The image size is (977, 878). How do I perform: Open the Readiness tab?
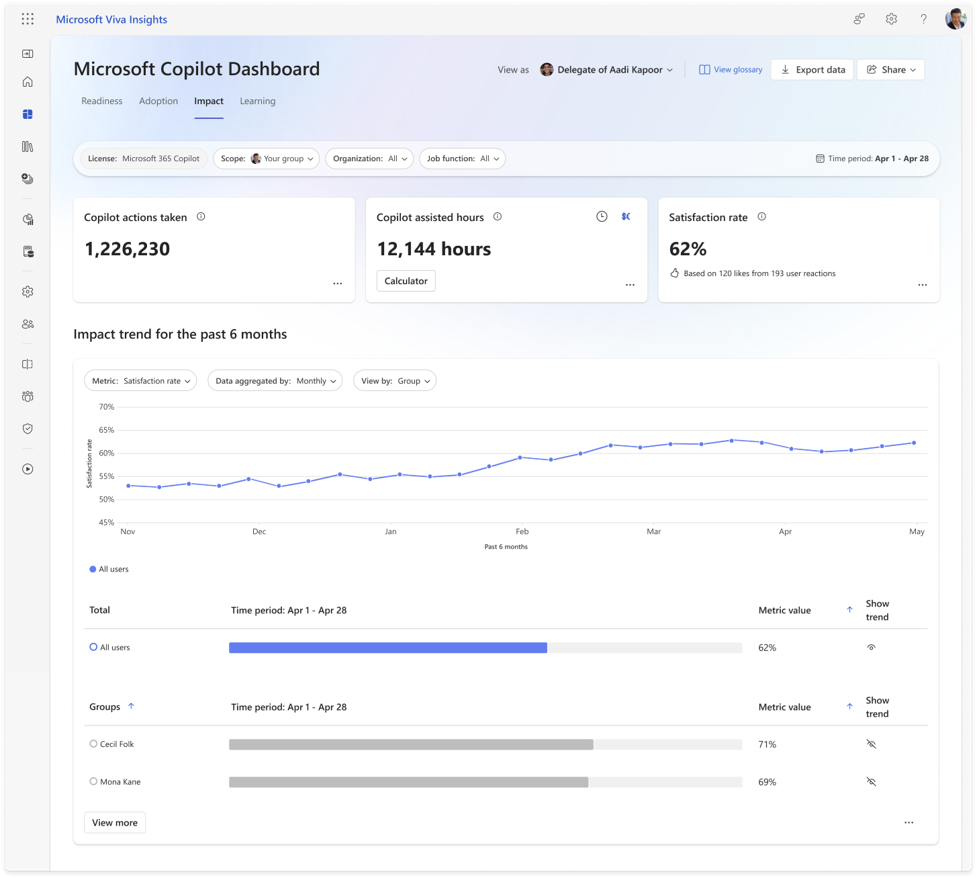coord(101,100)
